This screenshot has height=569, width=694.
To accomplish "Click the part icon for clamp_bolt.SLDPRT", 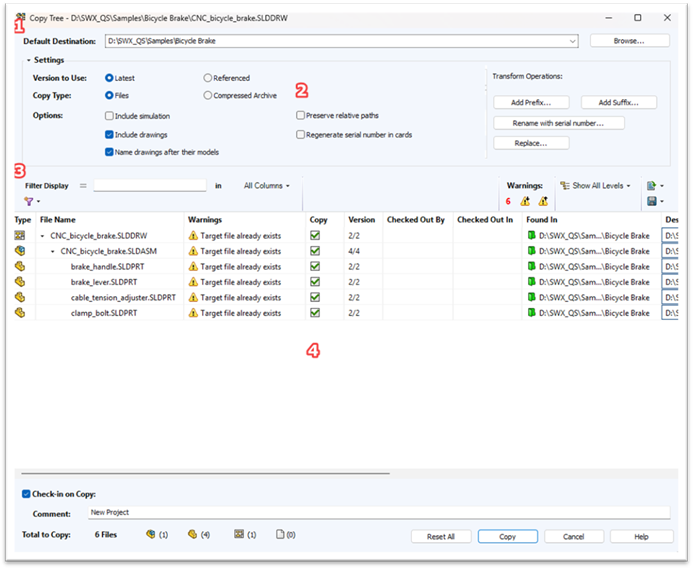I will (x=19, y=313).
